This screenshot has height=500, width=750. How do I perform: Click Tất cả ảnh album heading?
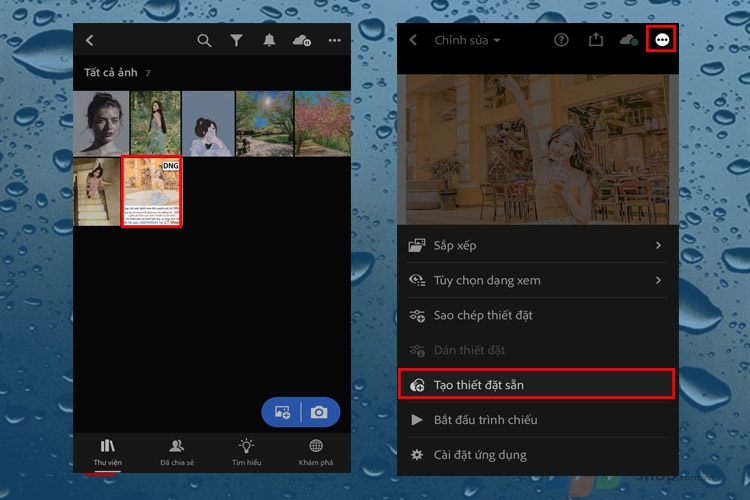(x=110, y=73)
